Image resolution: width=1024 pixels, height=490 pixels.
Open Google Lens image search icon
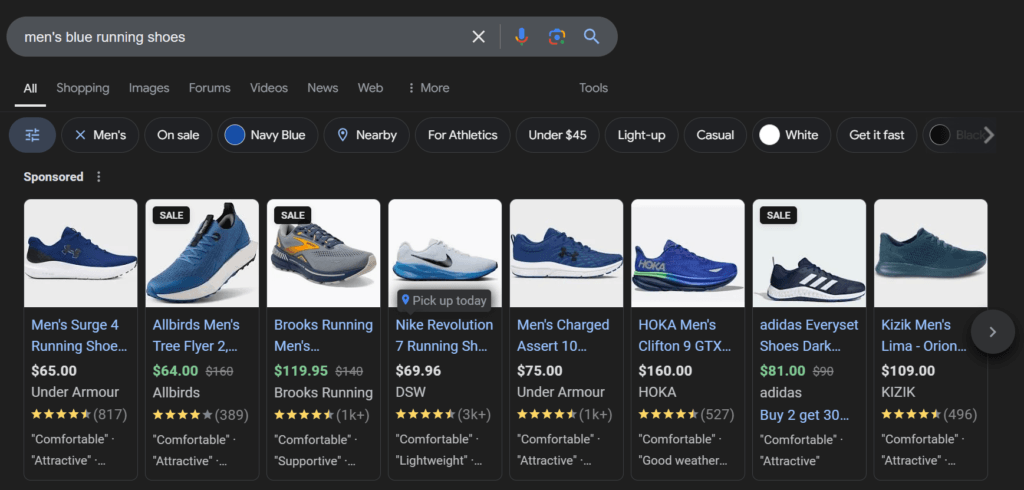556,37
